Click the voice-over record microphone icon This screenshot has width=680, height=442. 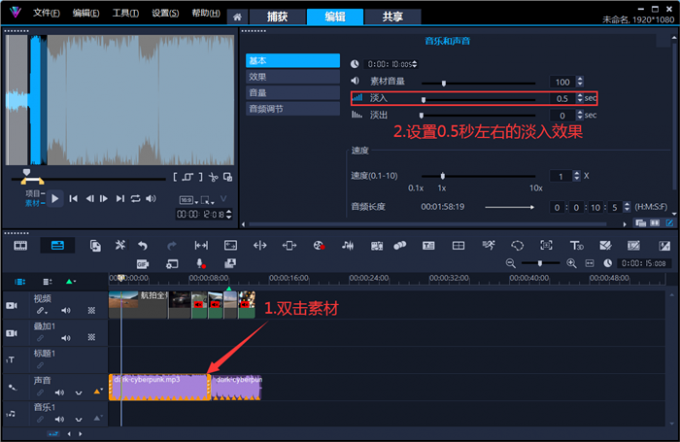(x=200, y=264)
